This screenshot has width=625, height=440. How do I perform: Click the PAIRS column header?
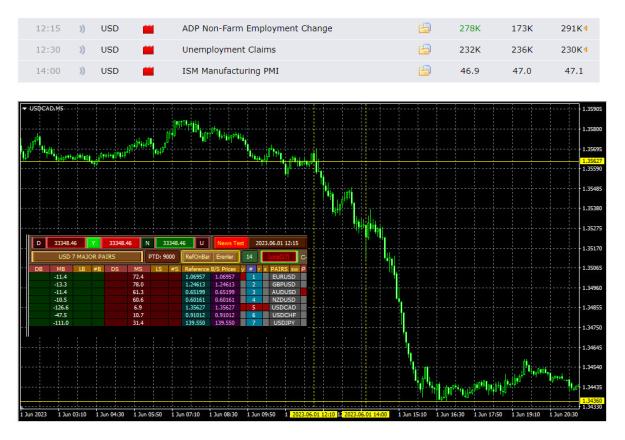[279, 269]
